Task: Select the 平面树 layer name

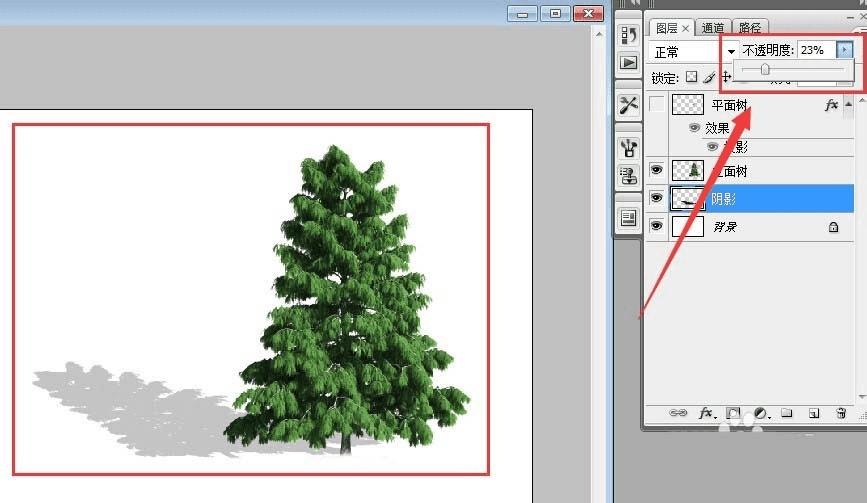Action: tap(729, 105)
